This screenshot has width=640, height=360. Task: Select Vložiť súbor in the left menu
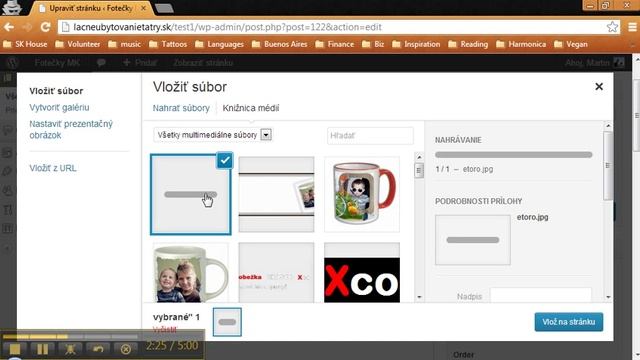(x=56, y=91)
